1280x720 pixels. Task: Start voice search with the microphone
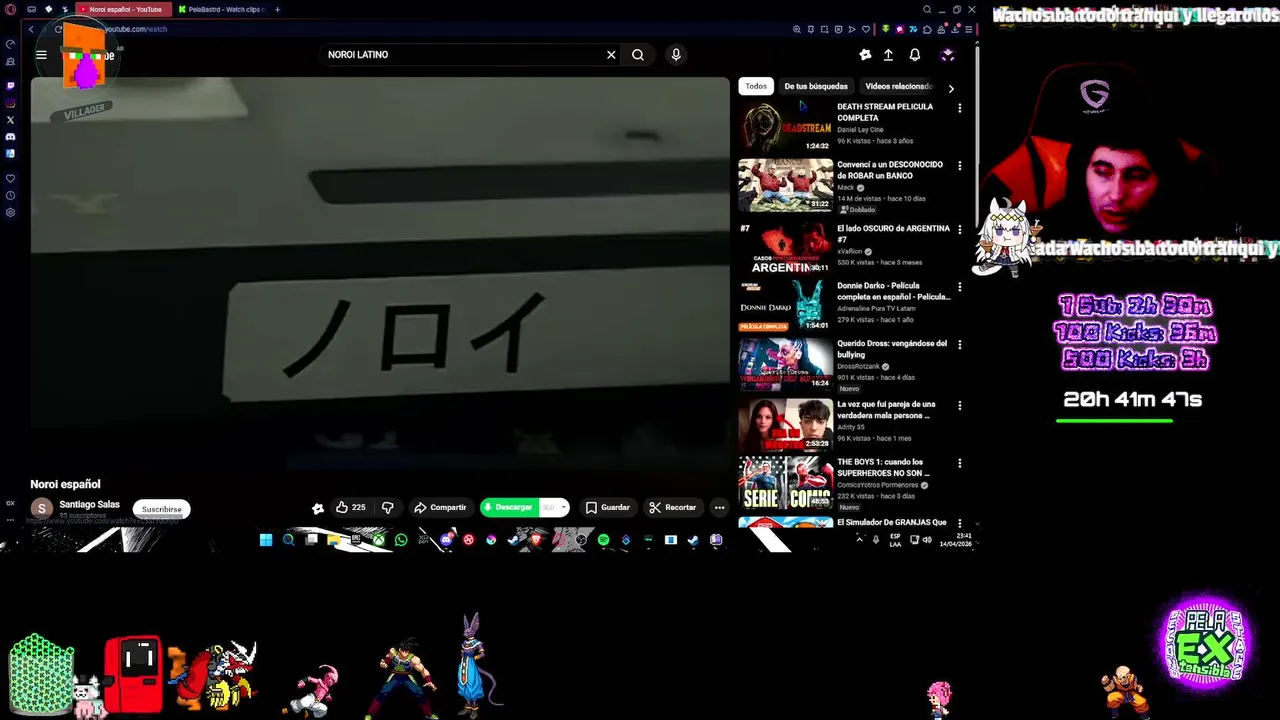(x=676, y=55)
